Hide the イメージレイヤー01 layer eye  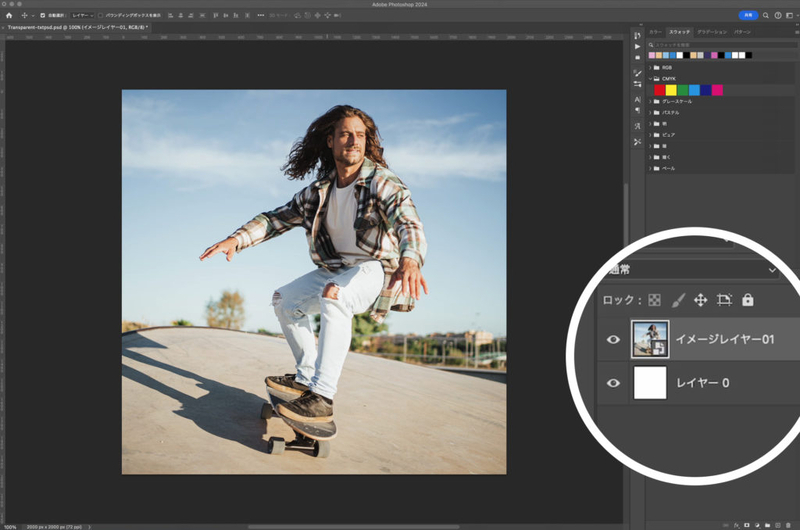(613, 339)
